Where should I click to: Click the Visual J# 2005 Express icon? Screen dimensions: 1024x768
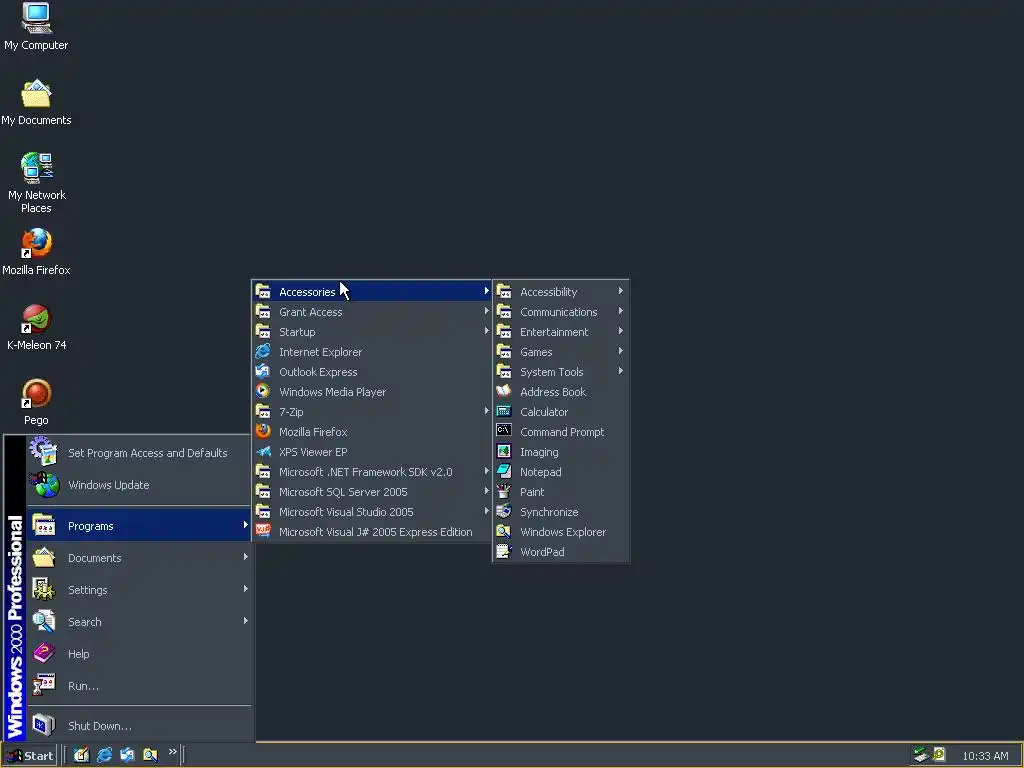[263, 532]
